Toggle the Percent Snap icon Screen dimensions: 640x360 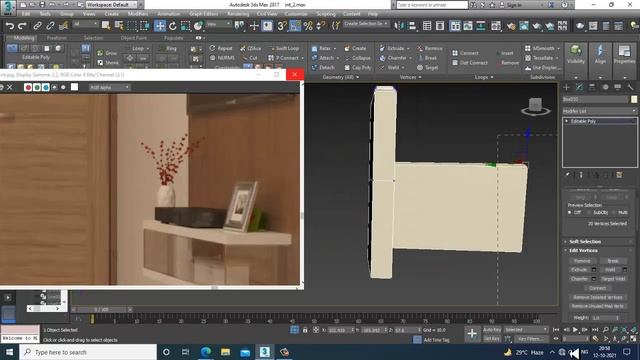pos(308,26)
